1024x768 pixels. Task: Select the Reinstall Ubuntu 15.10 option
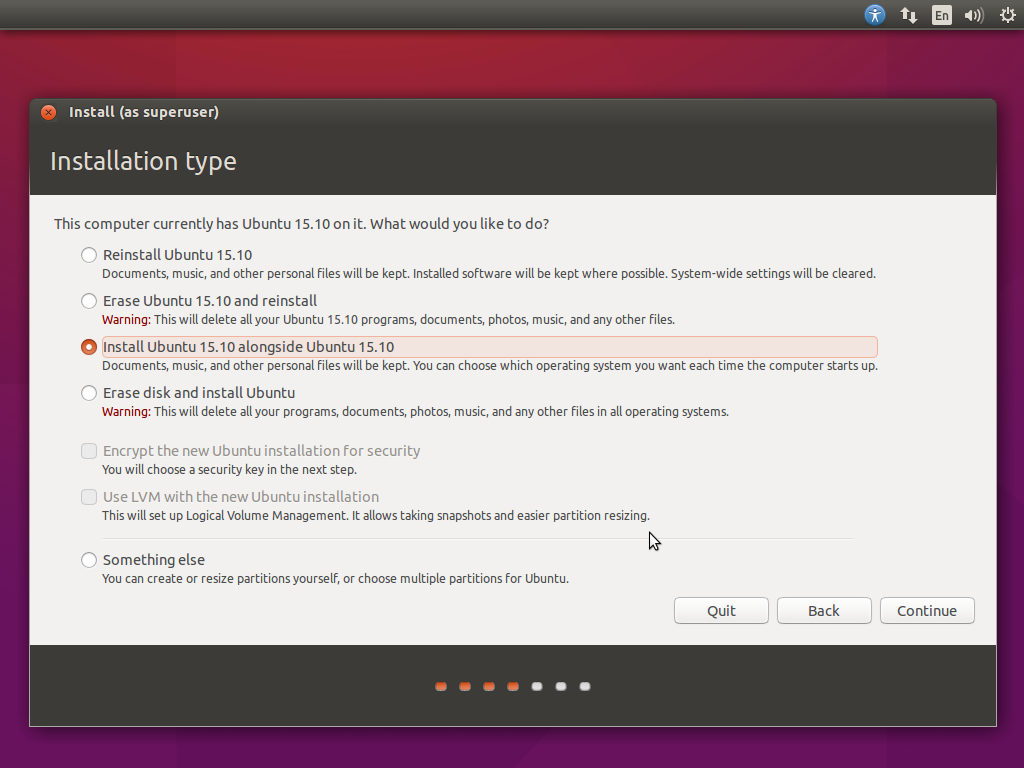[x=90, y=255]
